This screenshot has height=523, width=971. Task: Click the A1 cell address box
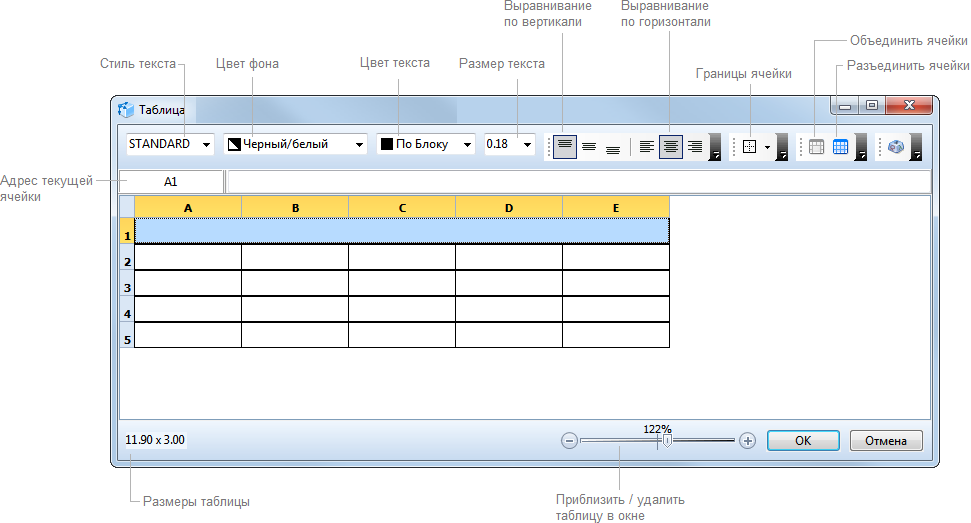[171, 182]
